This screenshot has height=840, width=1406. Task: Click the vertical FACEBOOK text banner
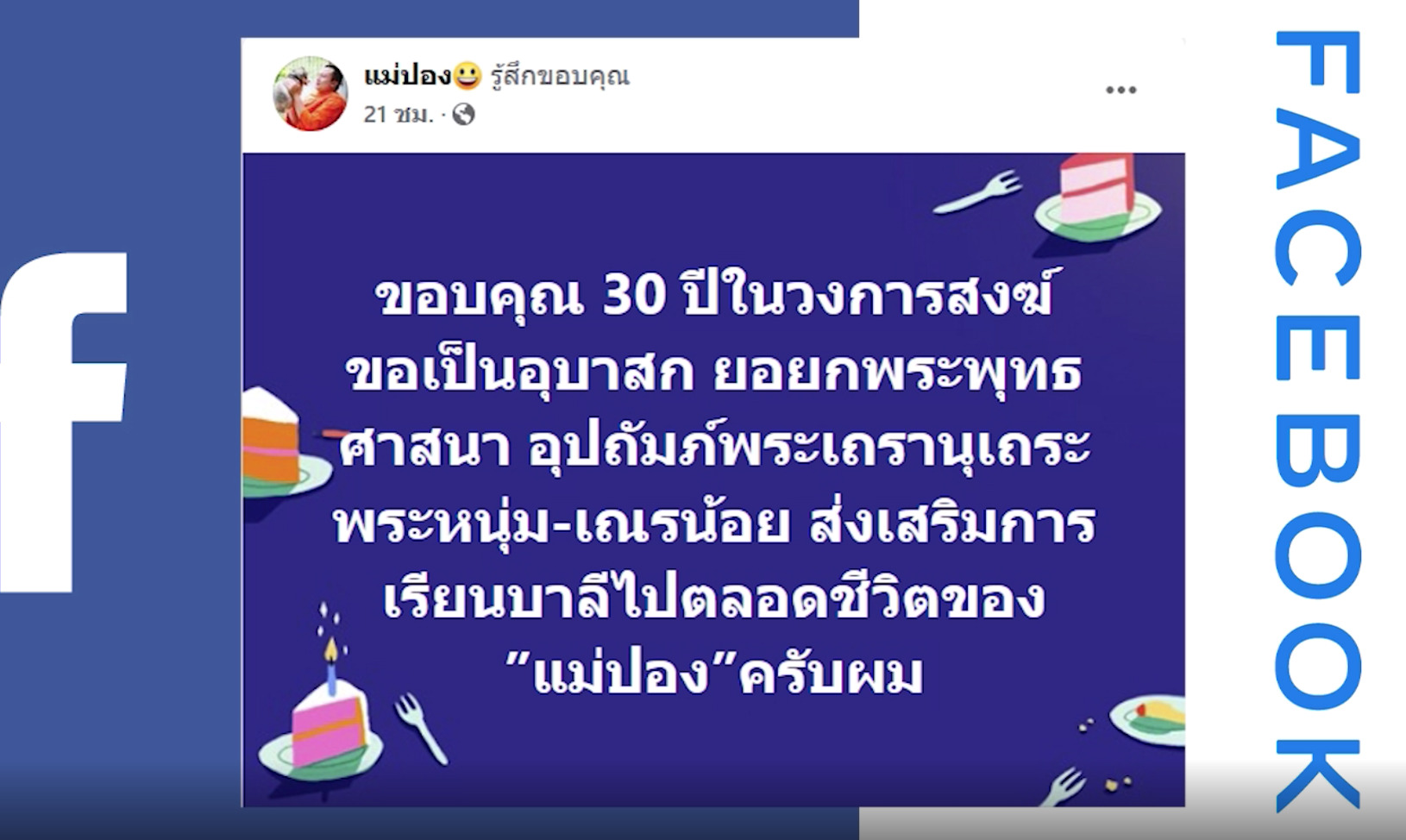pyautogui.click(x=1317, y=420)
